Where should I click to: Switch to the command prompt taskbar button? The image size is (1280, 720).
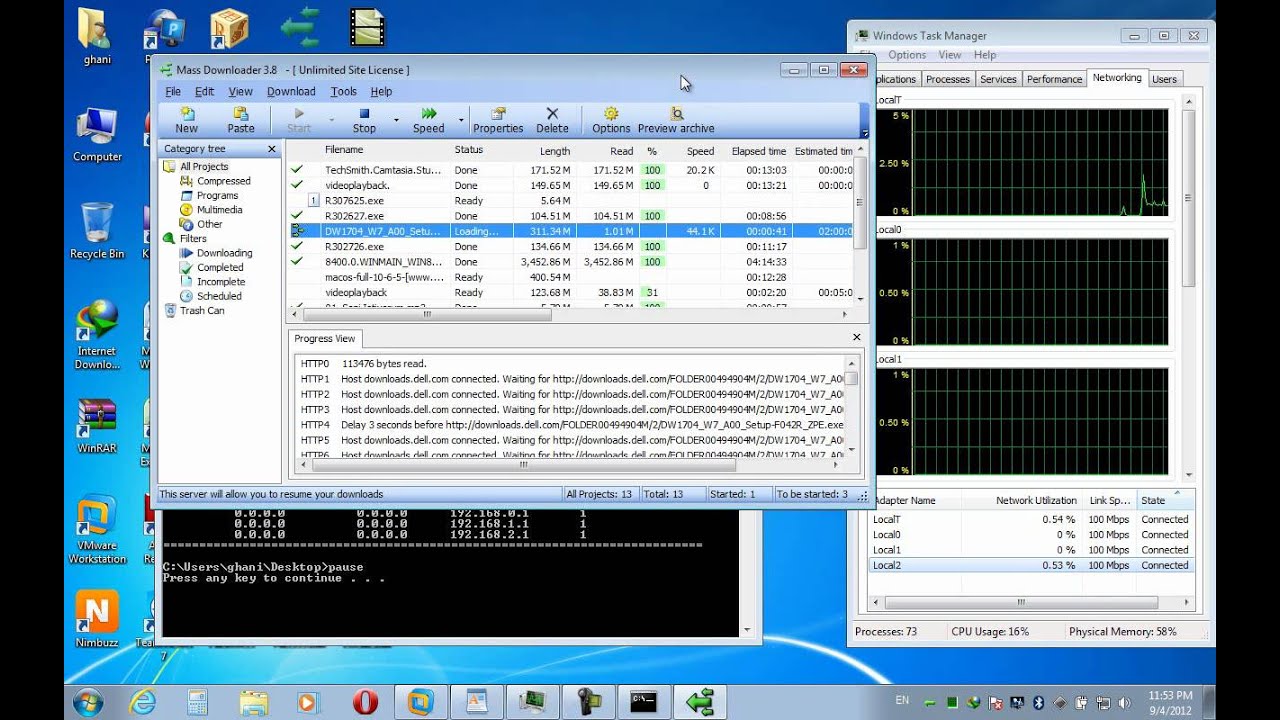(643, 702)
